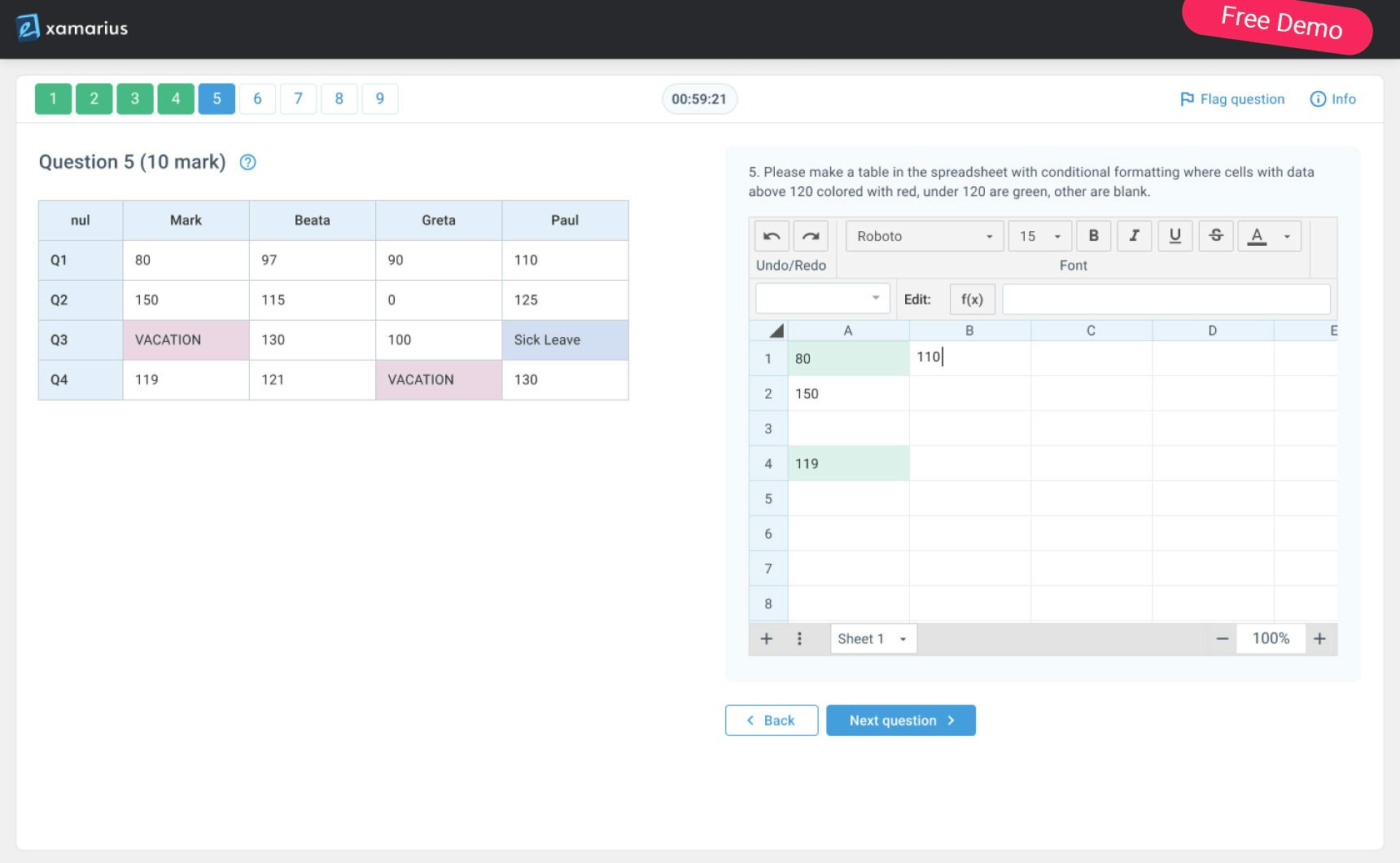Viewport: 1400px width, 863px height.
Task: Zoom in with the plus icon
Action: (1319, 639)
